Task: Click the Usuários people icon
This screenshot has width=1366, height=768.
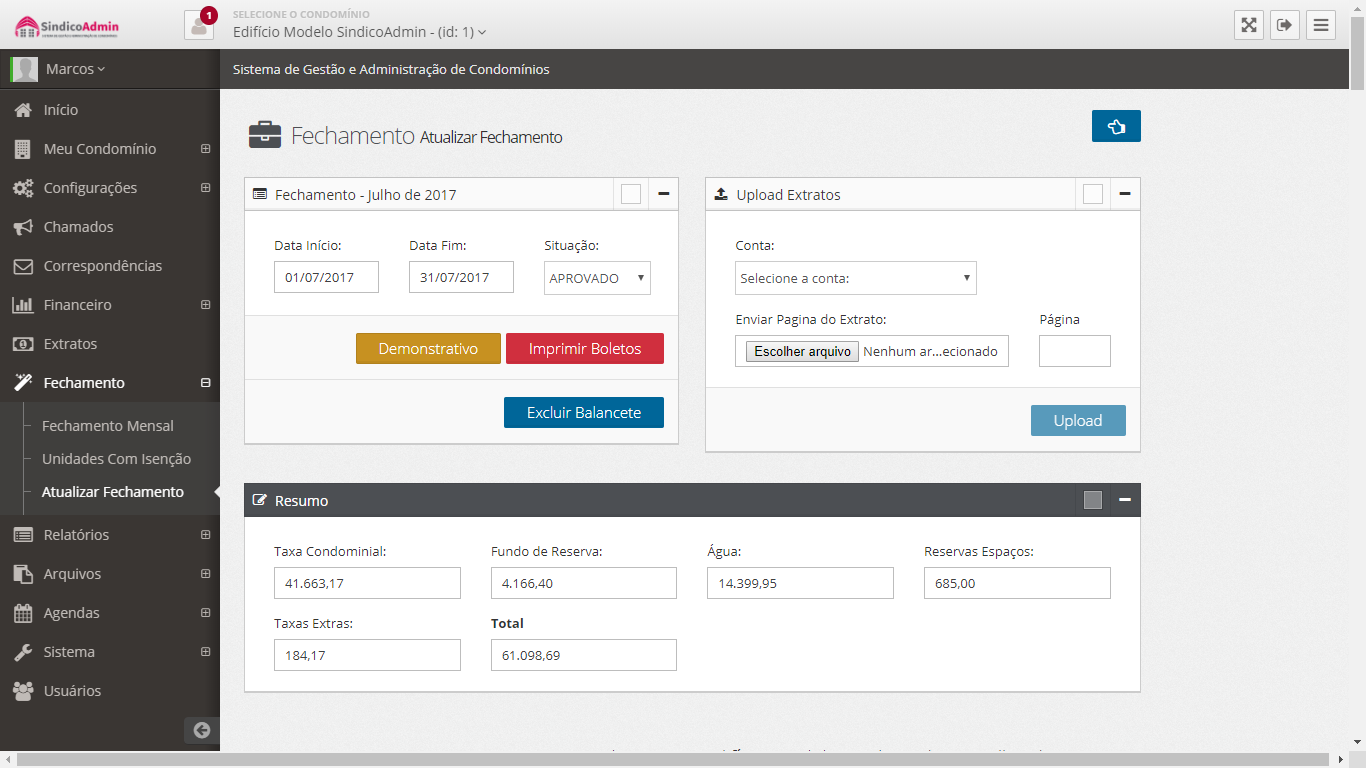Action: click(23, 691)
